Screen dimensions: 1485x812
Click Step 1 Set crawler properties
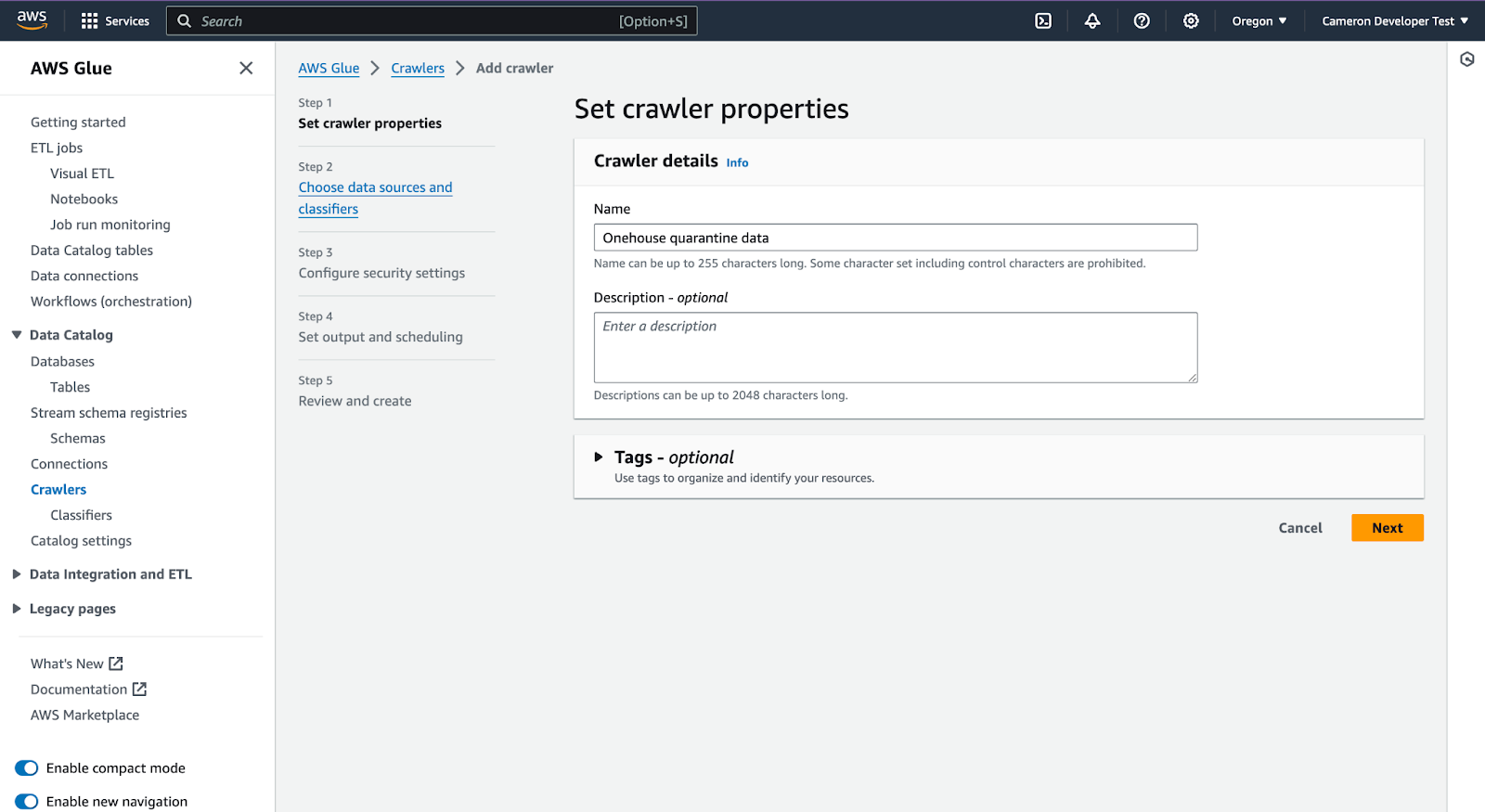point(369,123)
